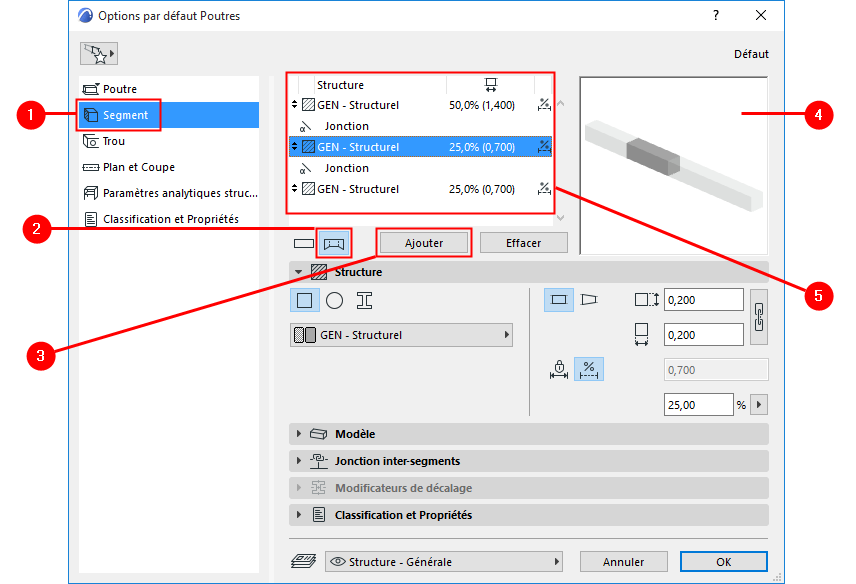856x584 pixels.
Task: Select highlighted GEN - Structurel 25,0% segment
Action: pyautogui.click(x=420, y=147)
